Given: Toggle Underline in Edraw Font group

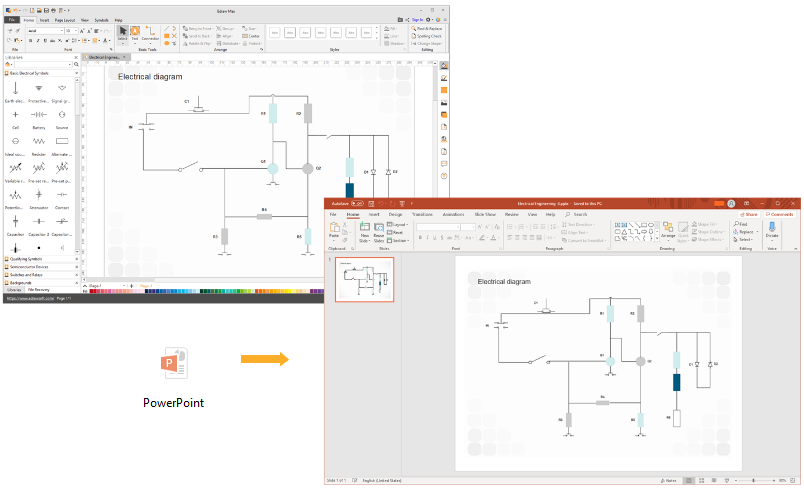Looking at the screenshot, I should [x=45, y=40].
